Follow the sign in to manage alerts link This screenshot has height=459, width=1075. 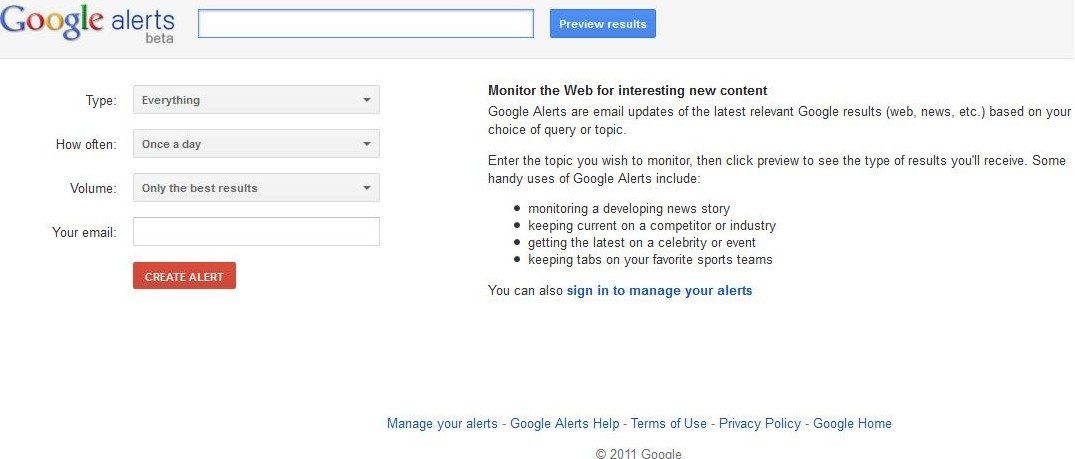click(x=659, y=291)
